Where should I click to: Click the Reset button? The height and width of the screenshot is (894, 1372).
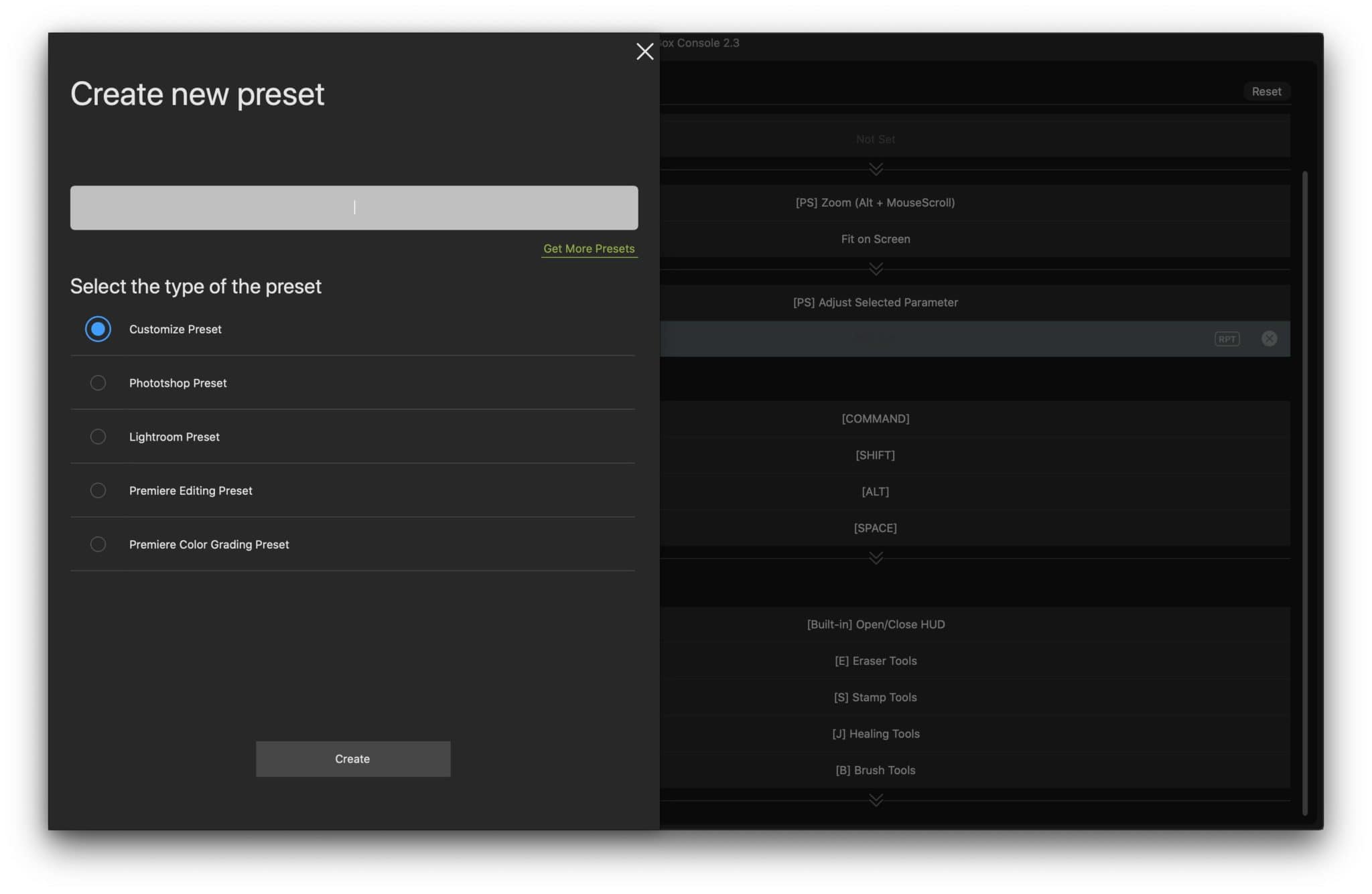[x=1265, y=92]
